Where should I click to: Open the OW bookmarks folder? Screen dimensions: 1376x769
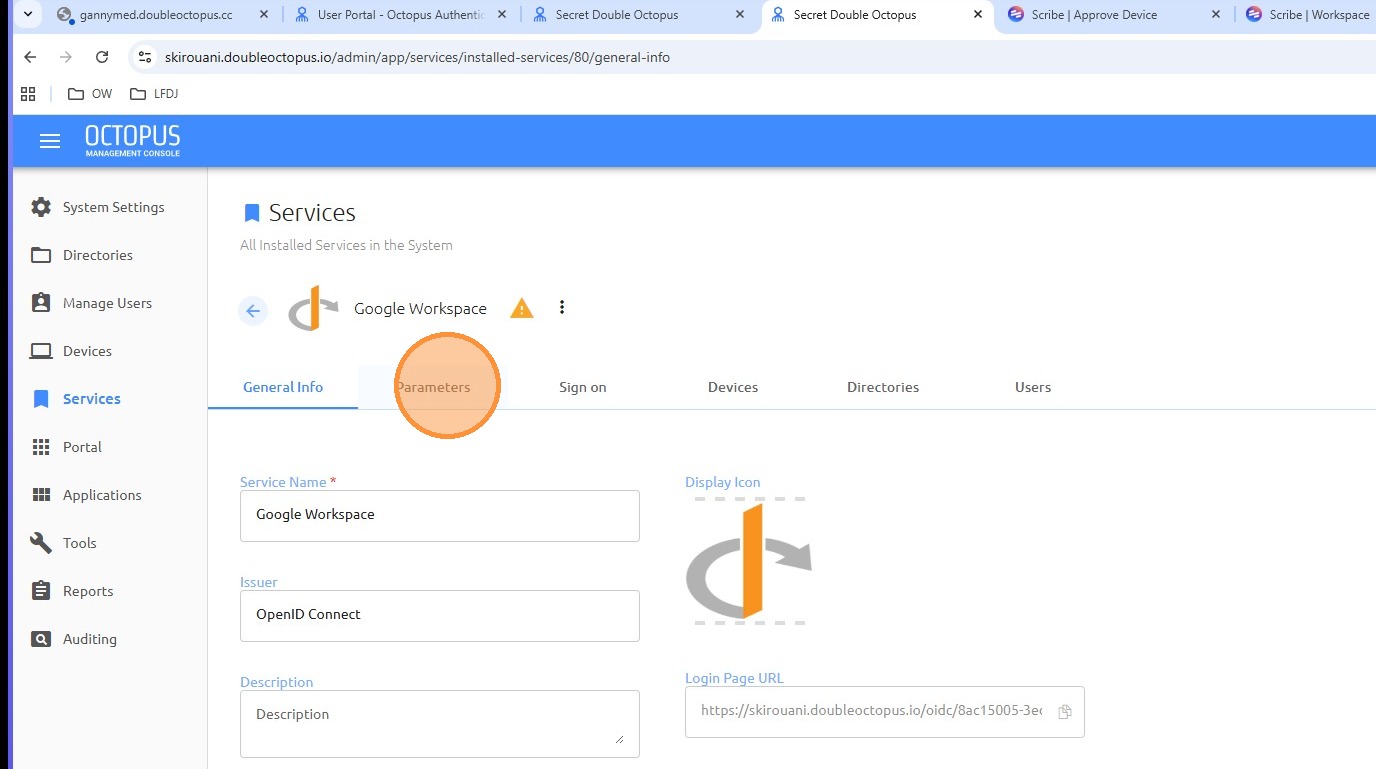click(90, 94)
